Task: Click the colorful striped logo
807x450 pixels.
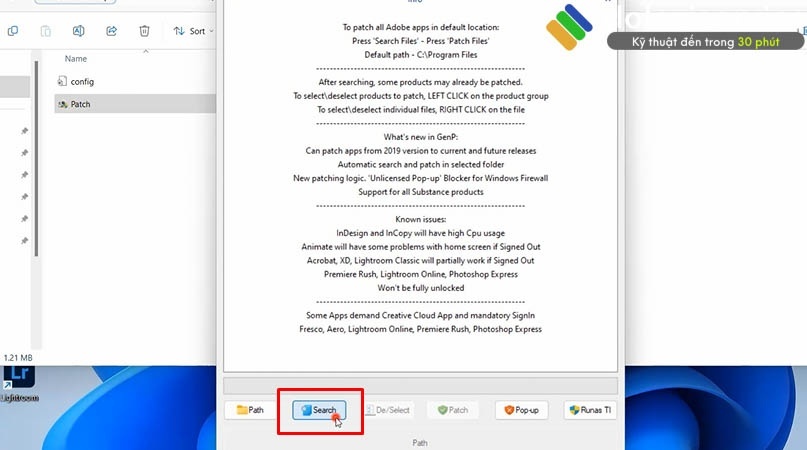Action: tap(569, 27)
